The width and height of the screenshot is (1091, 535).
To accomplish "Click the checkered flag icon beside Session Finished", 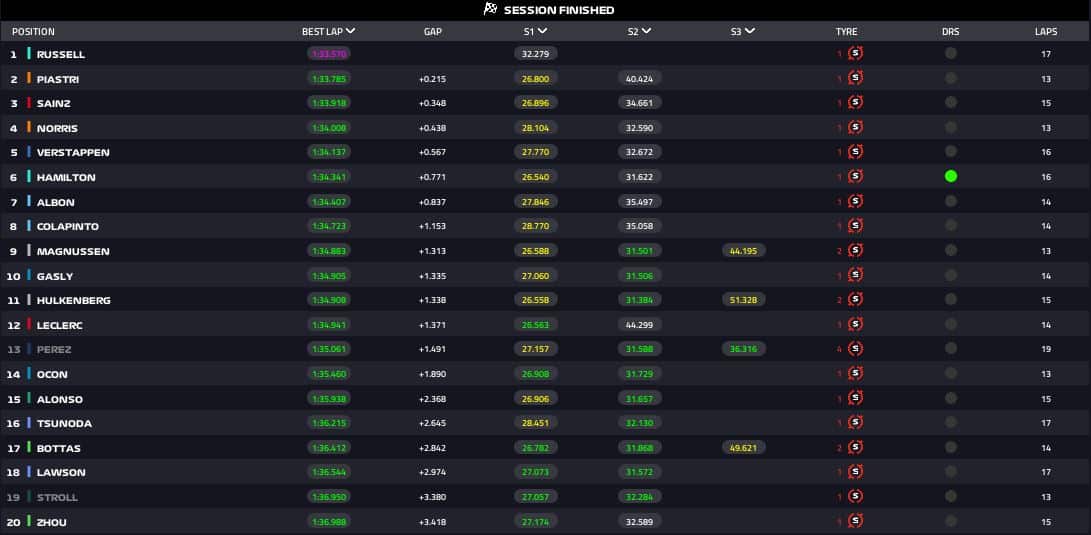I will point(491,10).
